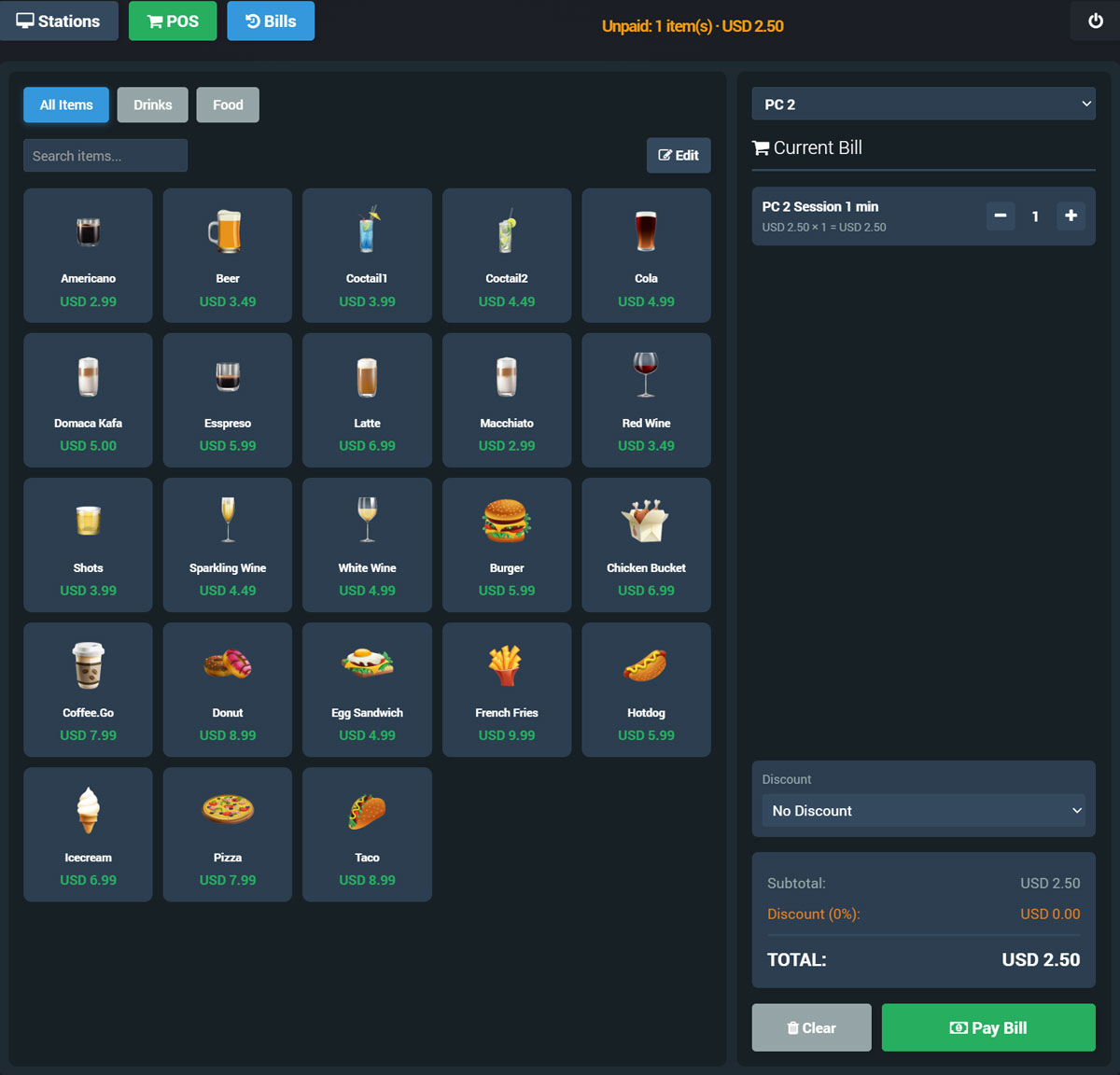Pick the Hotdog menu item
This screenshot has width=1120, height=1075.
tap(646, 689)
